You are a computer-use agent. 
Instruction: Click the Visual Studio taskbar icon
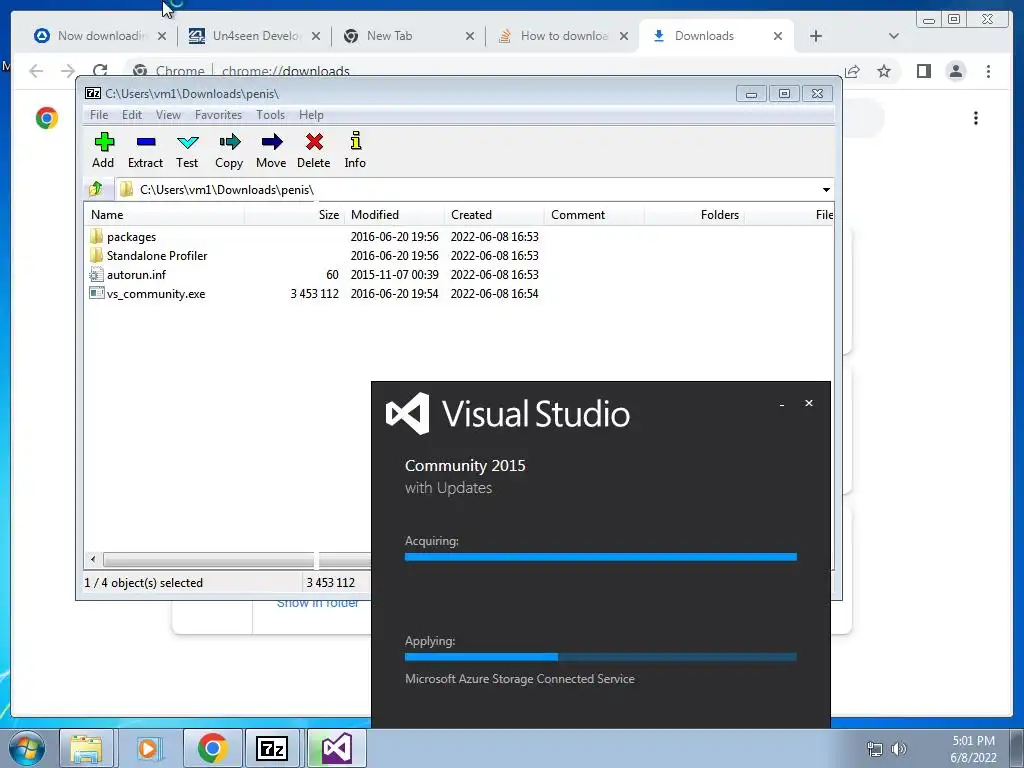tap(336, 748)
